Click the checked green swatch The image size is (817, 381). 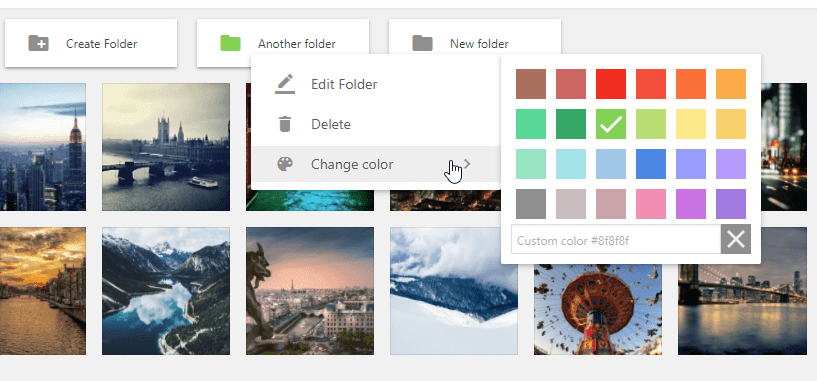tap(611, 124)
